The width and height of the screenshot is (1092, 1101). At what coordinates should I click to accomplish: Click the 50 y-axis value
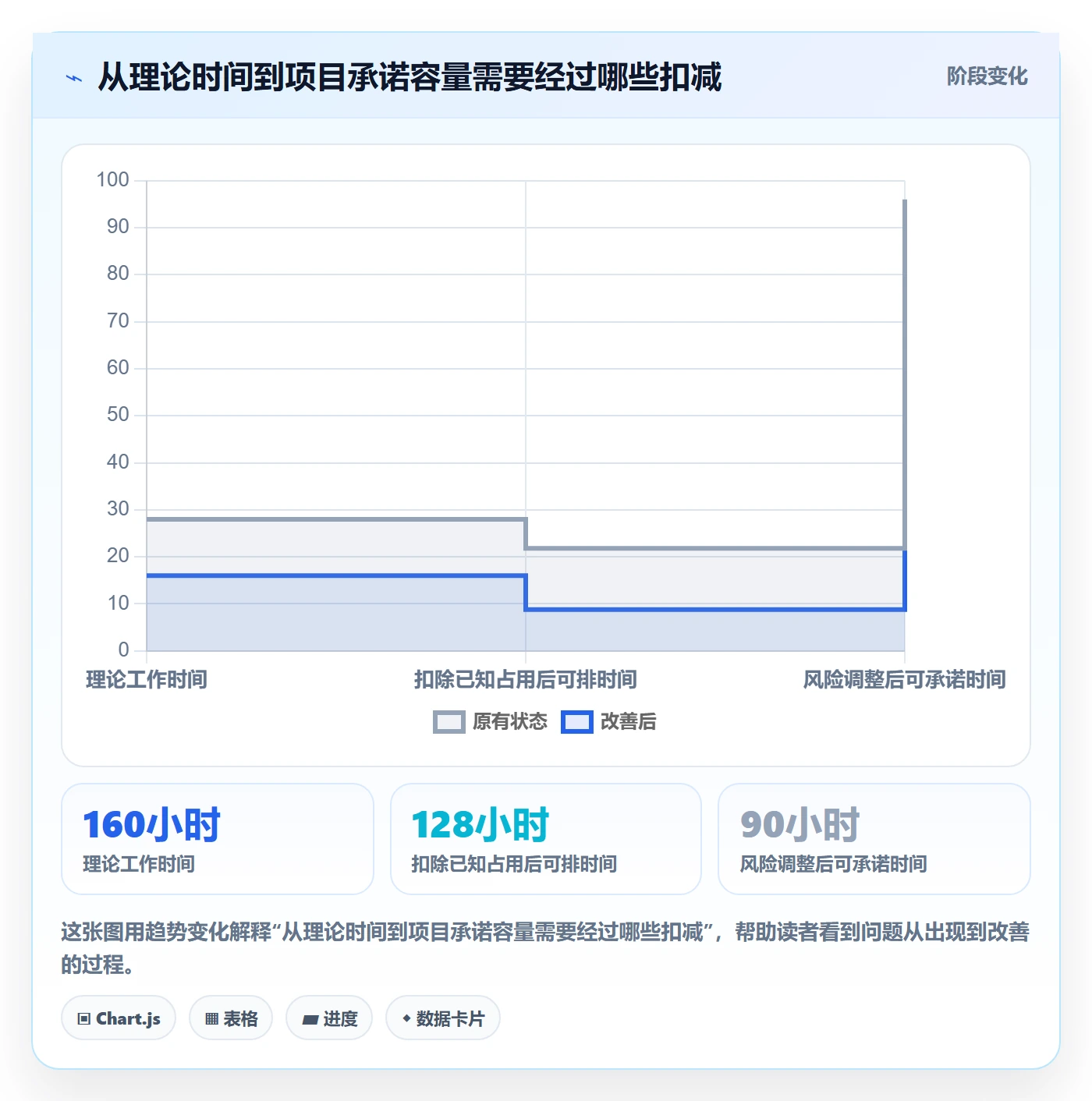click(x=118, y=414)
